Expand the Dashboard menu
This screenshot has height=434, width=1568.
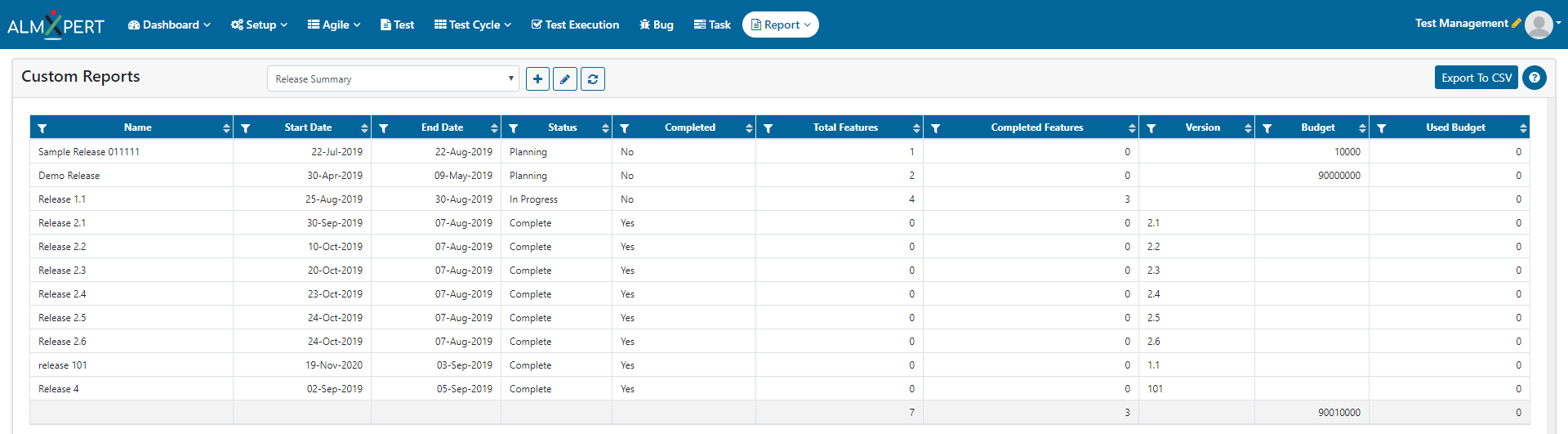tap(169, 25)
